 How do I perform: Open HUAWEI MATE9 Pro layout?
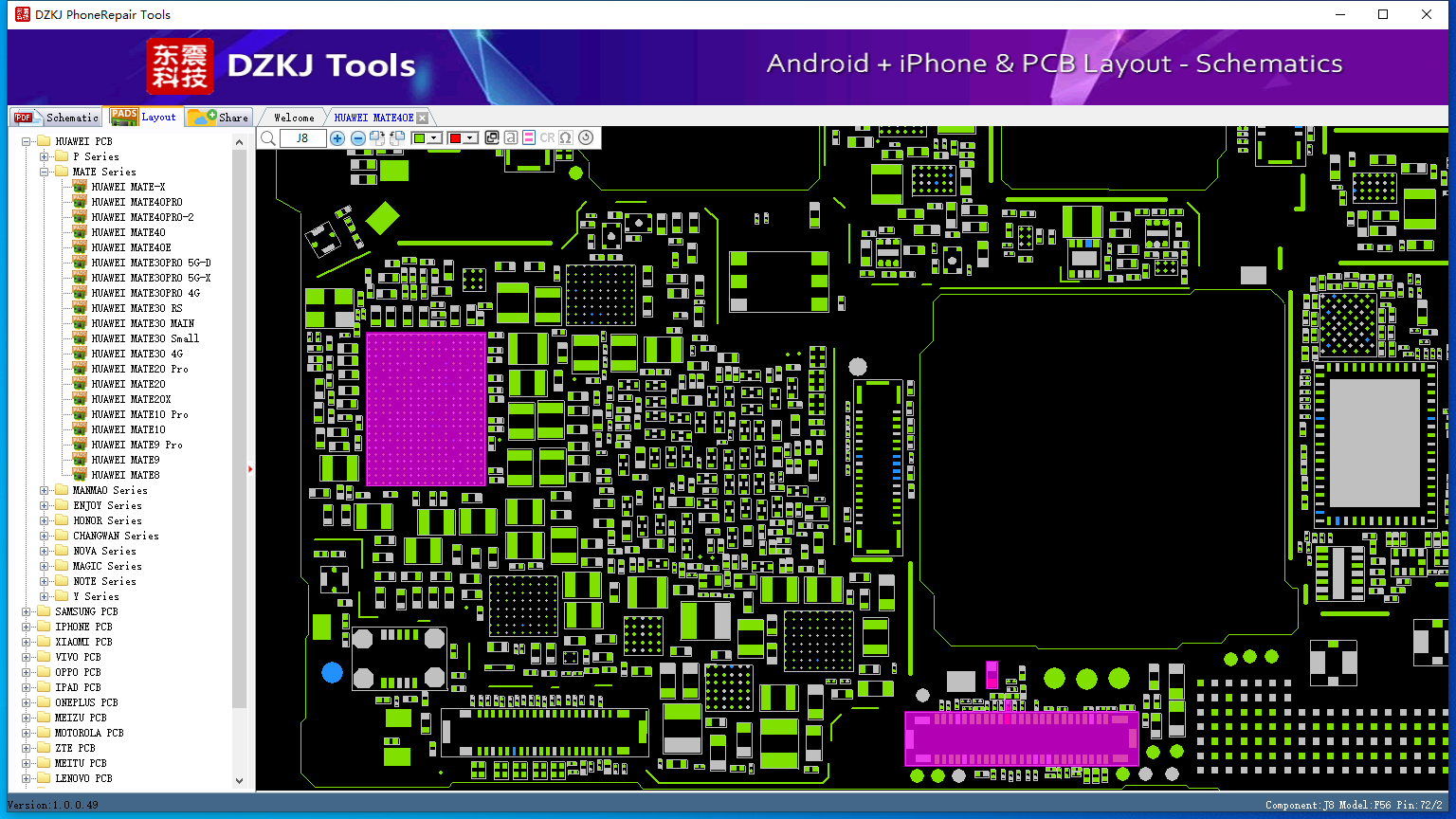point(136,445)
